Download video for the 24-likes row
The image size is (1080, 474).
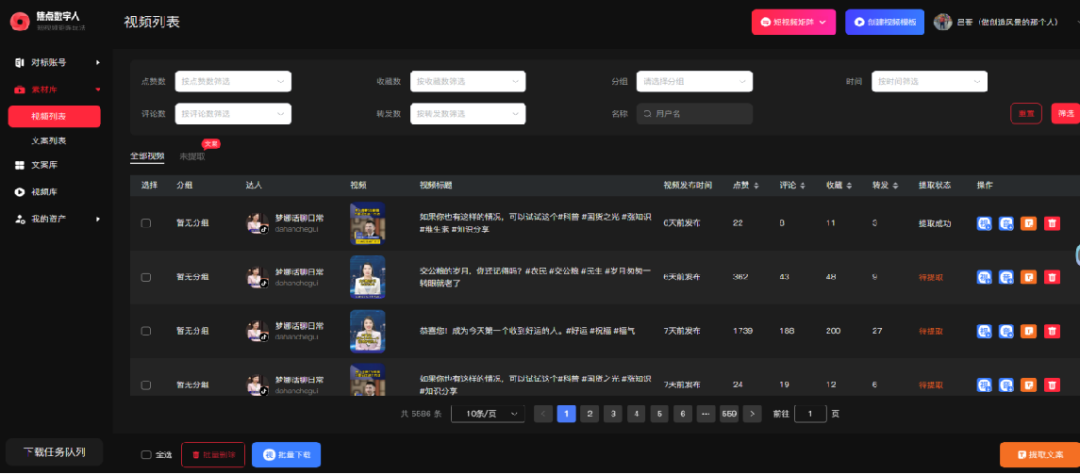[x=984, y=384]
